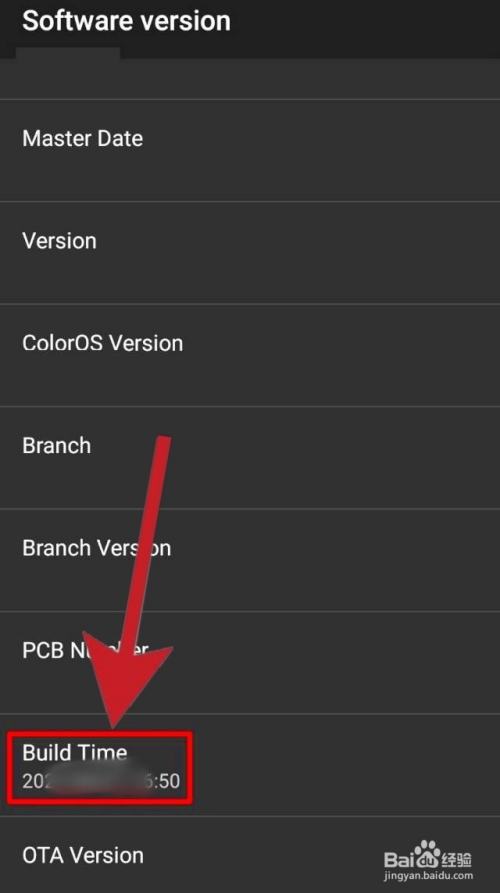500x893 pixels.
Task: Tap the empty row above Master Date
Action: pos(250,79)
